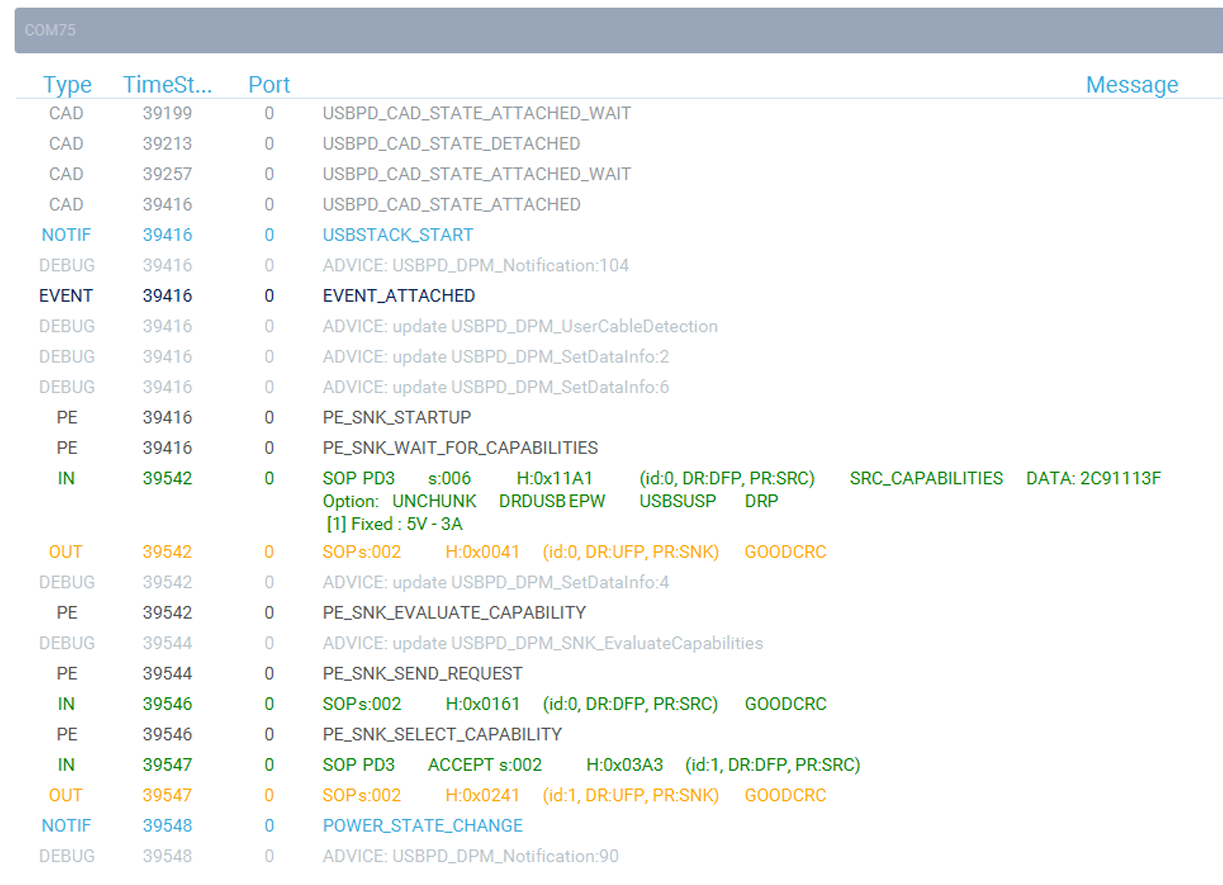The image size is (1223, 885).
Task: Select timestamp 39199 cell
Action: pos(167,113)
